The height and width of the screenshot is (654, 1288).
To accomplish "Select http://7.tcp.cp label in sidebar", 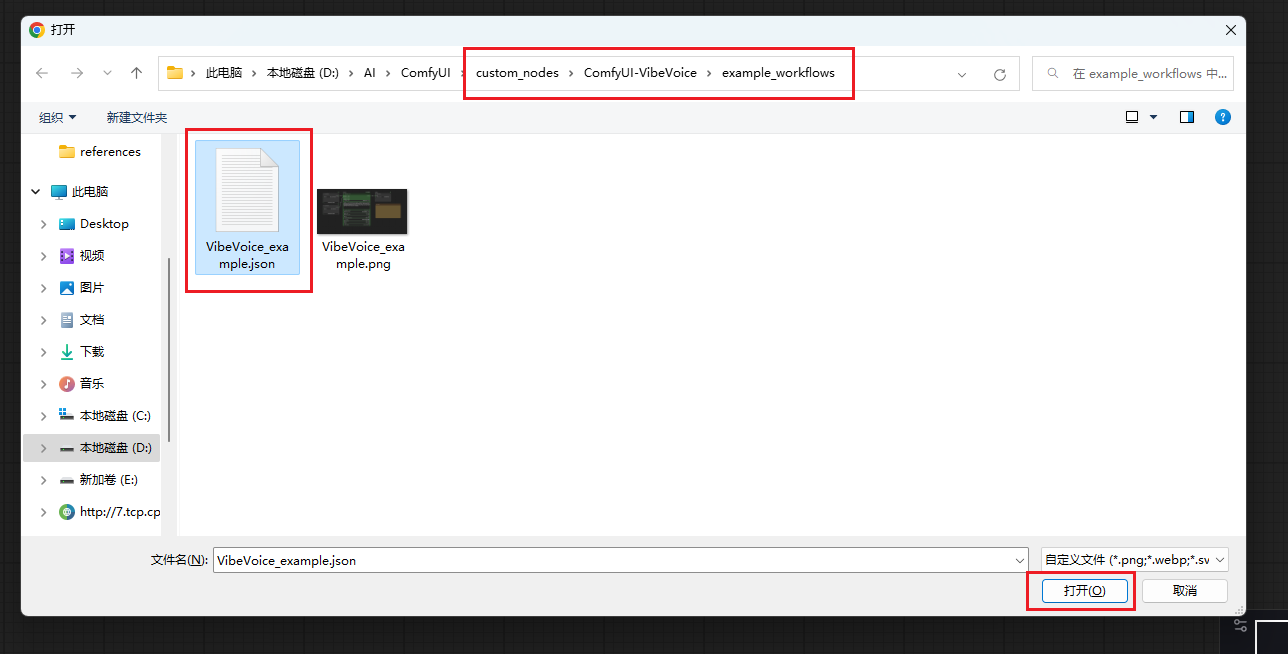I will tap(120, 512).
